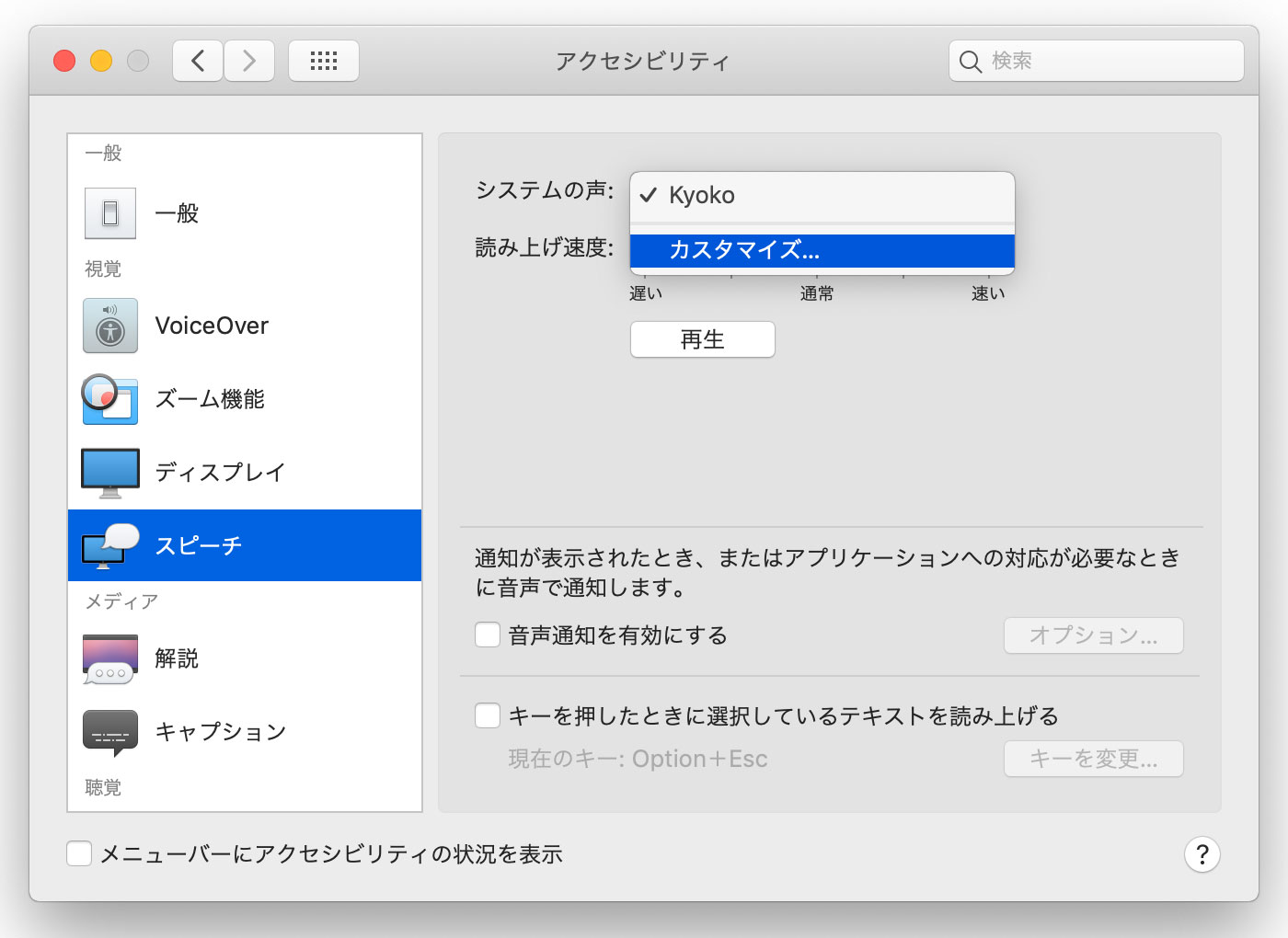Enable キーを押したときに選択しているテキストを読み上げる checkbox
This screenshot has height=938, width=1288.
pos(488,715)
